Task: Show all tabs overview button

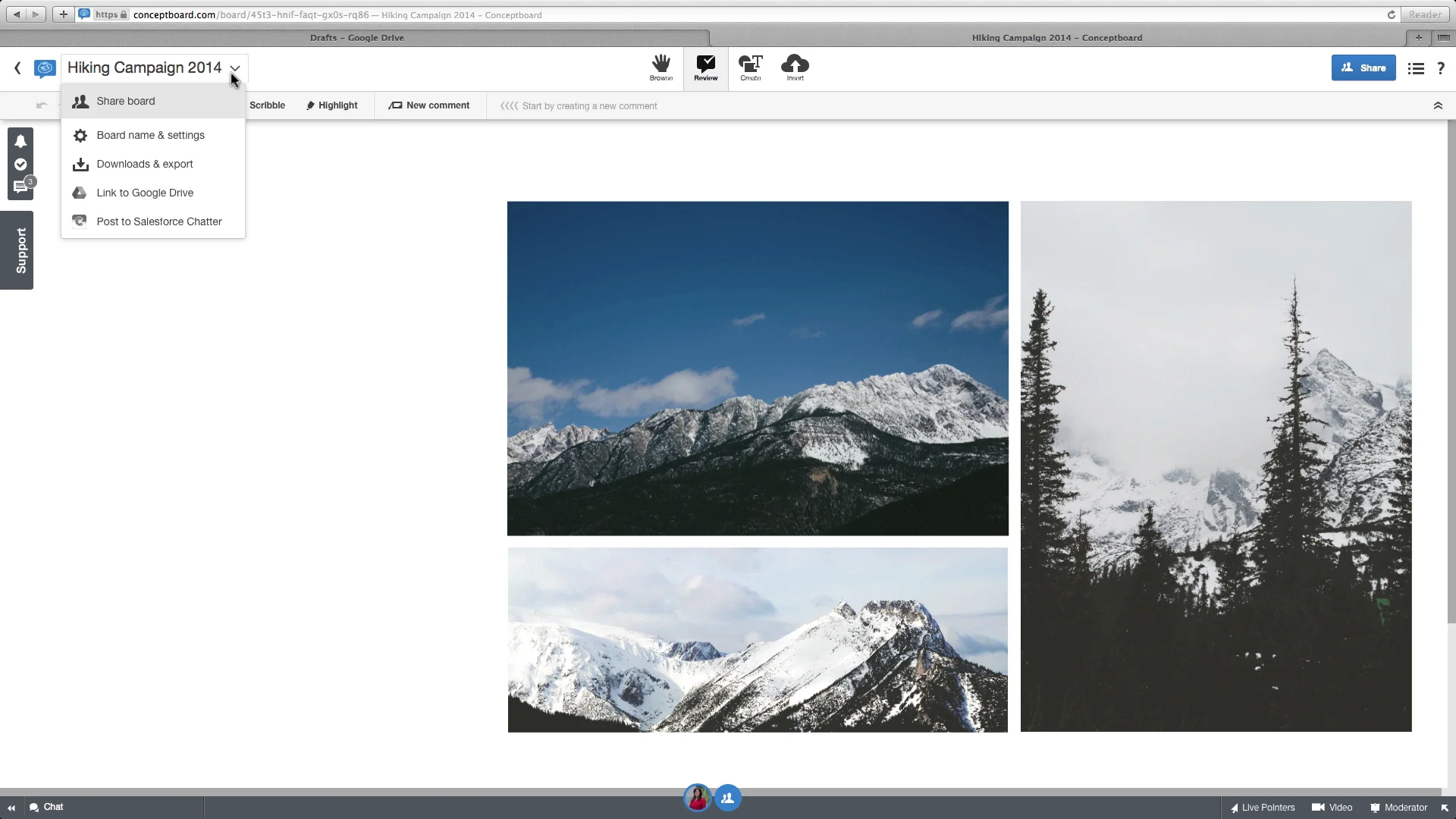Action: coord(1443,37)
